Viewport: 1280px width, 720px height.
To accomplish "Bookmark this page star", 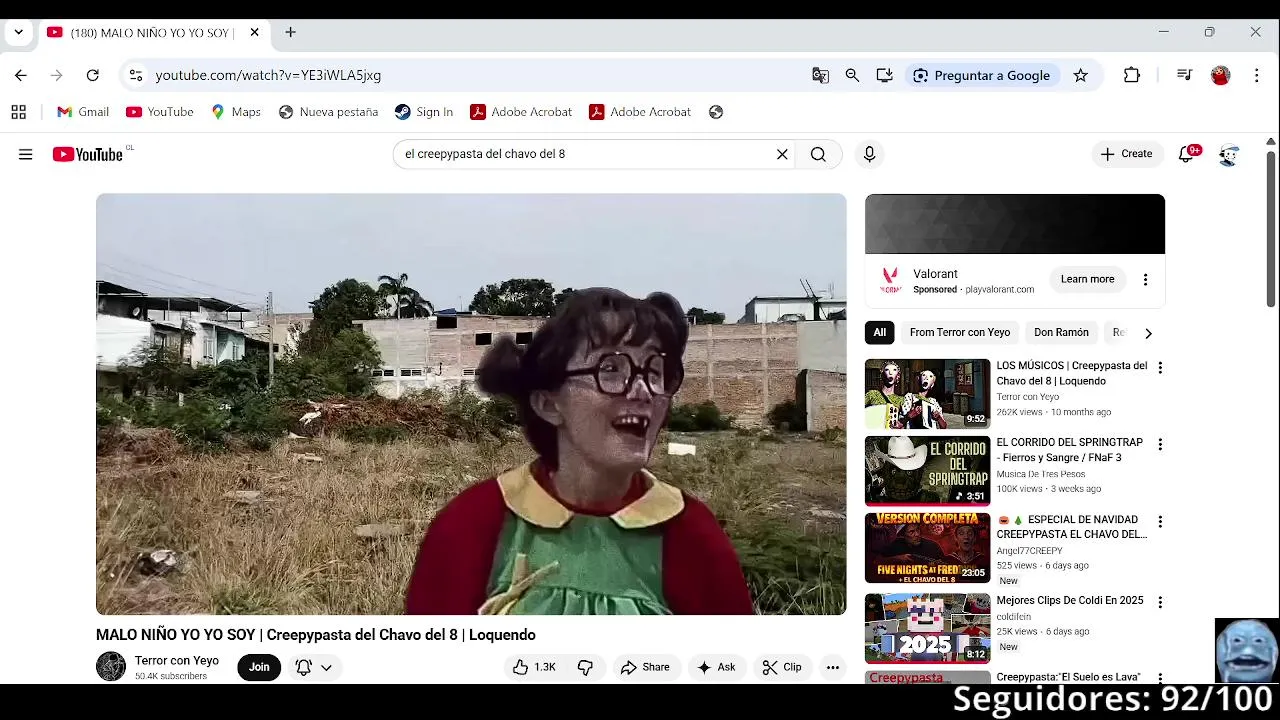I will pos(1081,75).
